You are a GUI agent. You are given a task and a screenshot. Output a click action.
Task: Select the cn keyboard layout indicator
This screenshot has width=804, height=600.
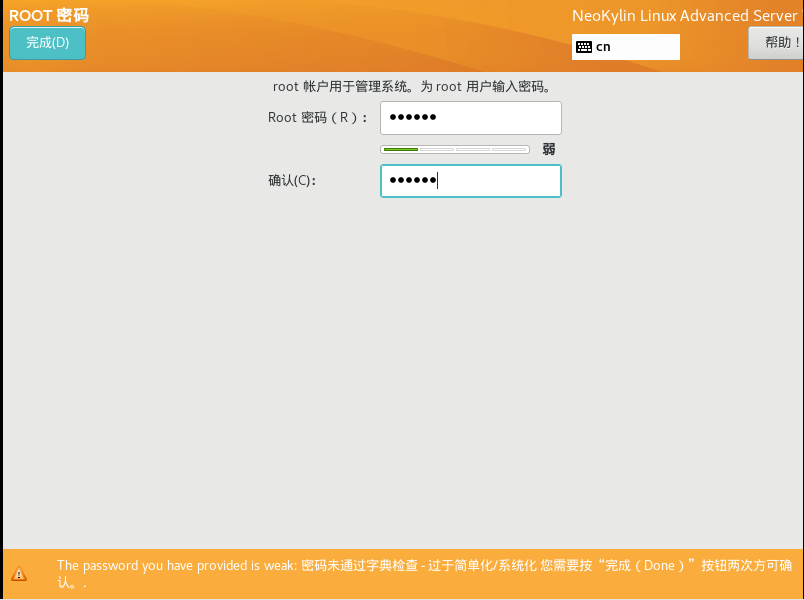tap(626, 47)
